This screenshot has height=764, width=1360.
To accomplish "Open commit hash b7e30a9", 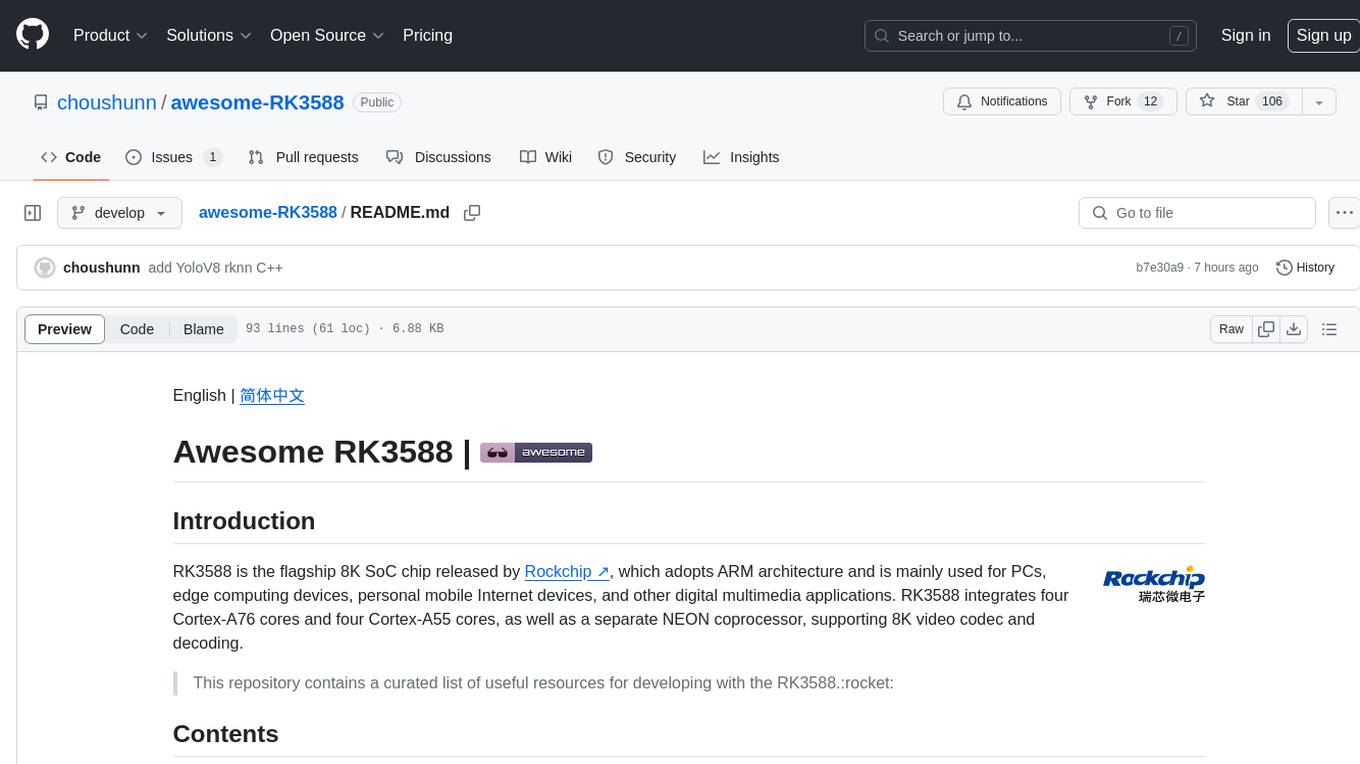I will pyautogui.click(x=1160, y=268).
